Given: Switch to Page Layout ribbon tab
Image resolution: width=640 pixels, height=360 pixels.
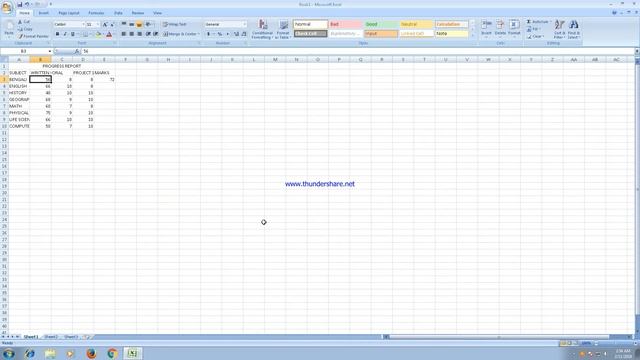Looking at the screenshot, I should click(69, 13).
